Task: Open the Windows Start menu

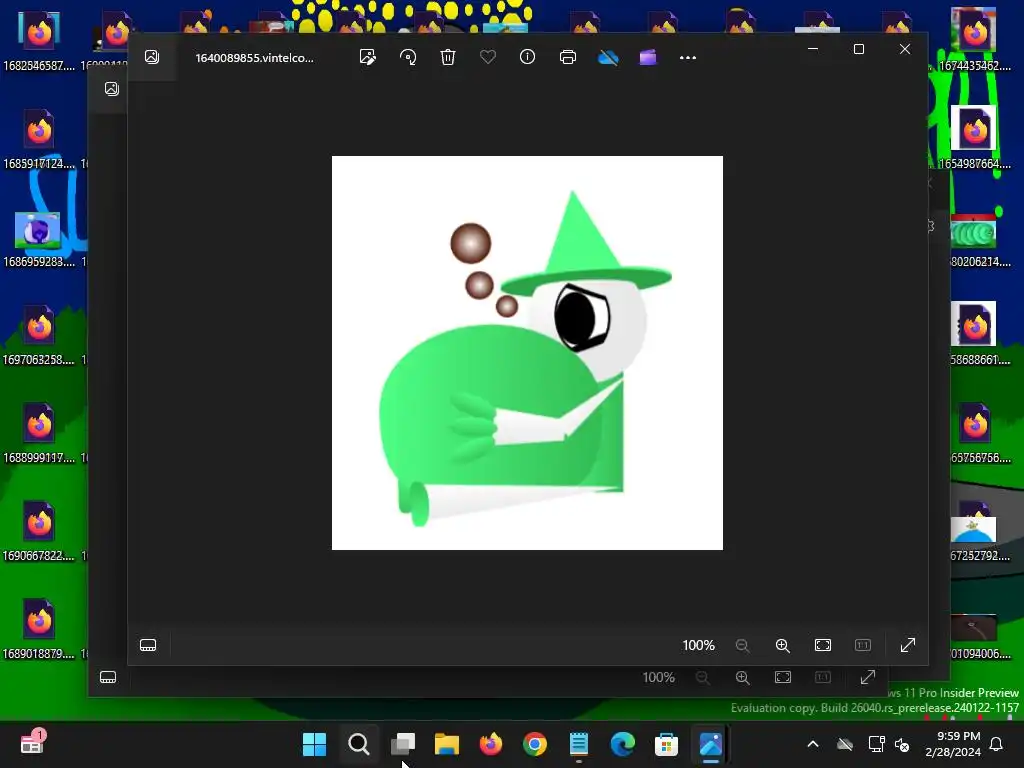Action: (314, 744)
